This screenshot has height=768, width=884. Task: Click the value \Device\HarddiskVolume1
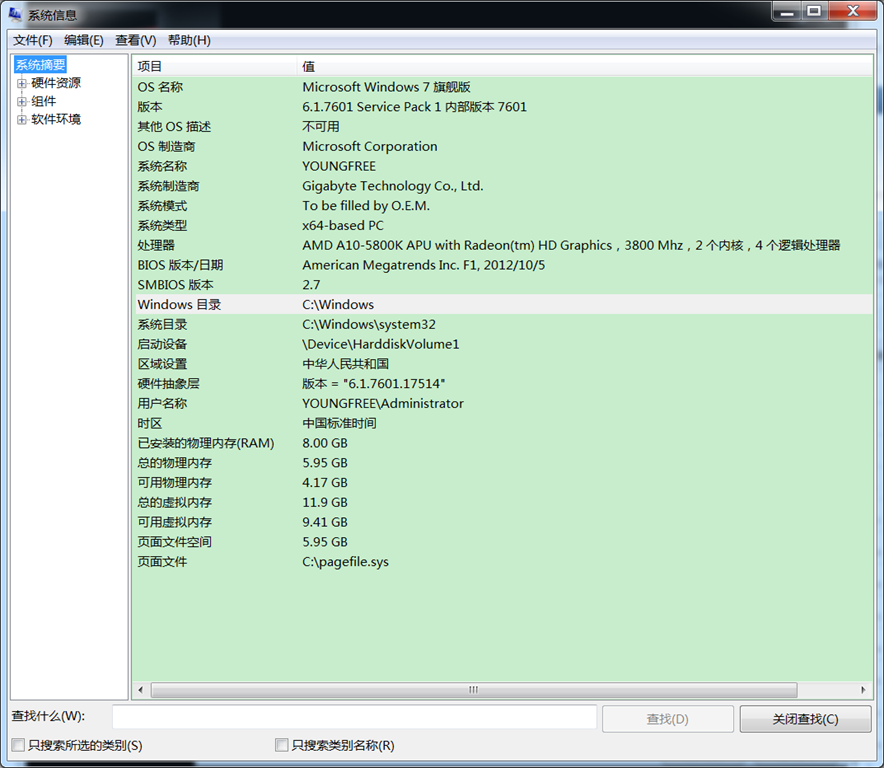click(381, 344)
